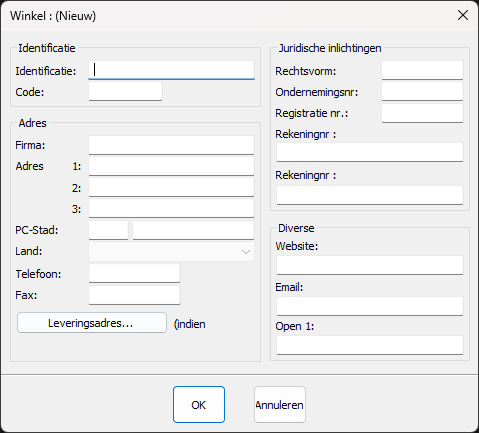Click the postal code field beside PC-Stad
Viewport: 479px width, 433px height.
[108, 230]
